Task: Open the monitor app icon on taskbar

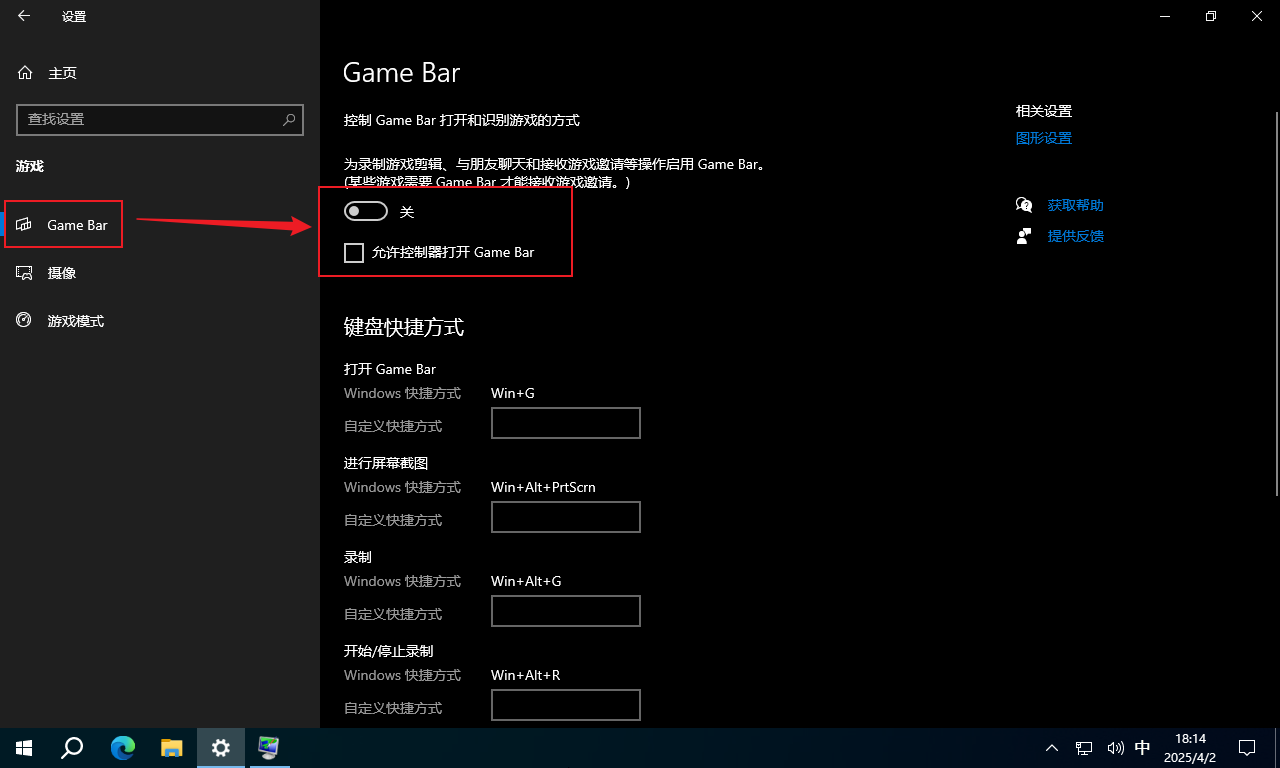Action: (x=269, y=747)
